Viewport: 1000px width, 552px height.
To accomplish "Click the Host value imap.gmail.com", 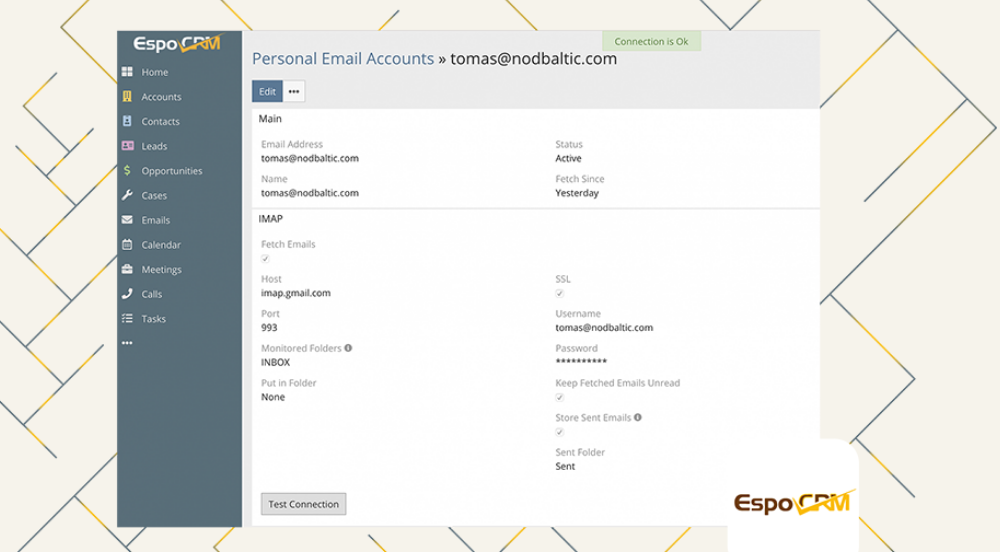I will tap(296, 293).
